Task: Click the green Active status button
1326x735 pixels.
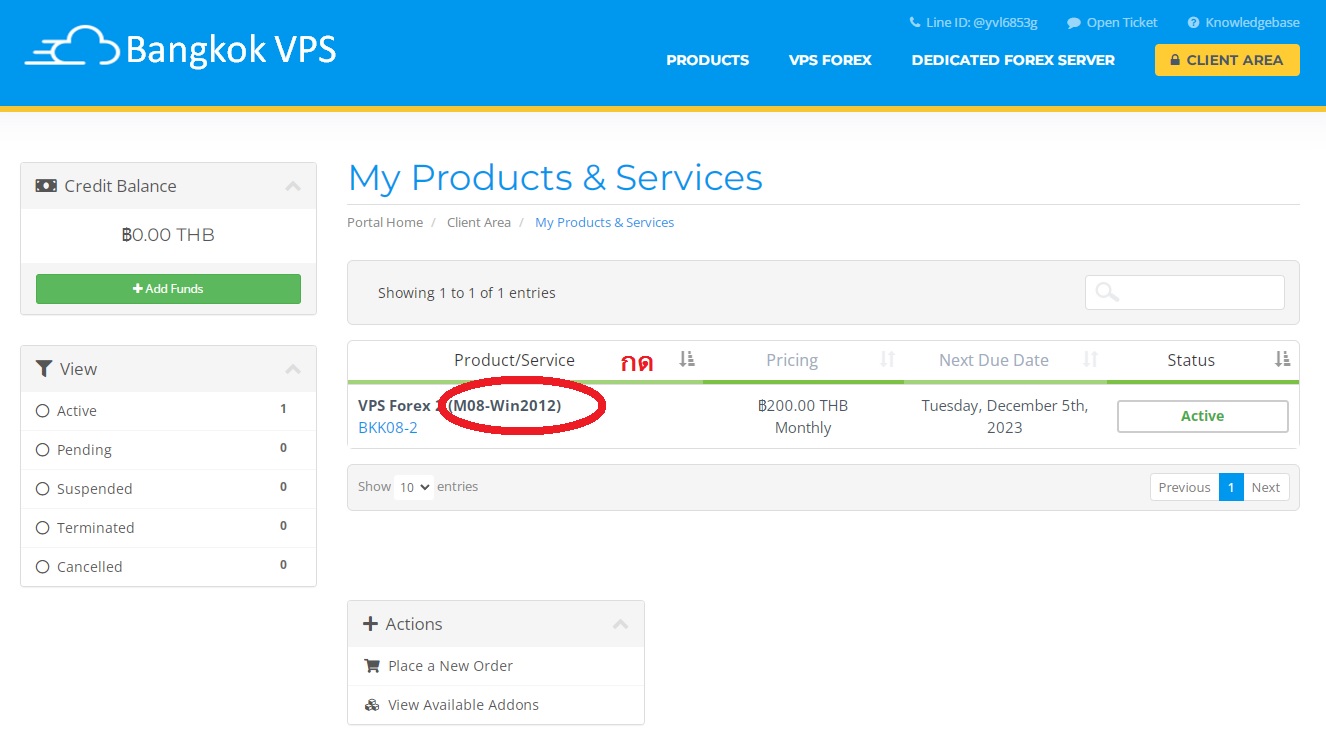Action: (x=1202, y=416)
